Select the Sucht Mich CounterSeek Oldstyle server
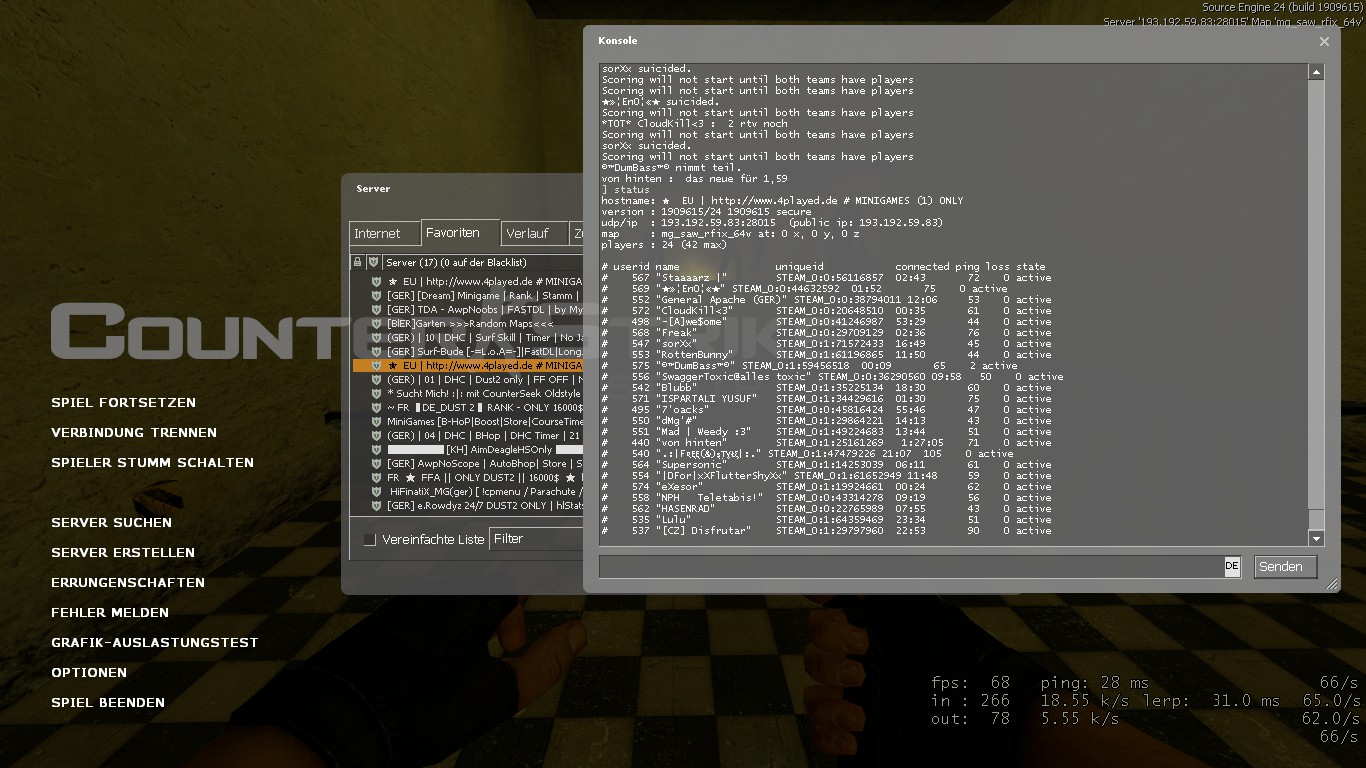The width and height of the screenshot is (1366, 768). (468, 394)
